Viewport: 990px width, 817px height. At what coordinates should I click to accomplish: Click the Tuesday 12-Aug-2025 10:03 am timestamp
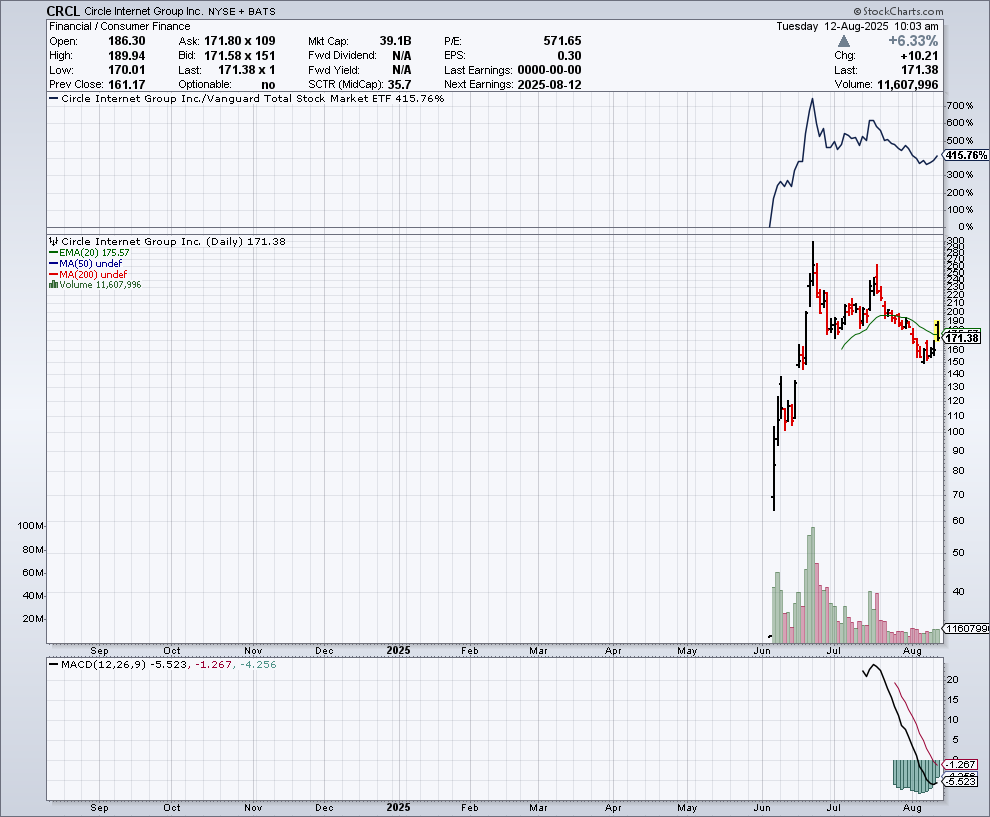(857, 26)
